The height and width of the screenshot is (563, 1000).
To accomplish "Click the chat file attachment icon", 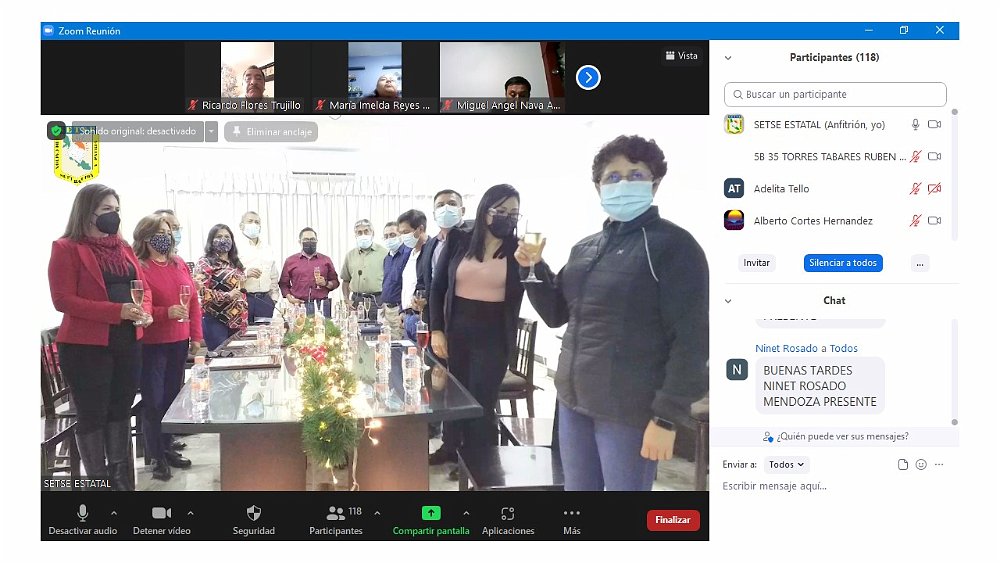I will [903, 465].
